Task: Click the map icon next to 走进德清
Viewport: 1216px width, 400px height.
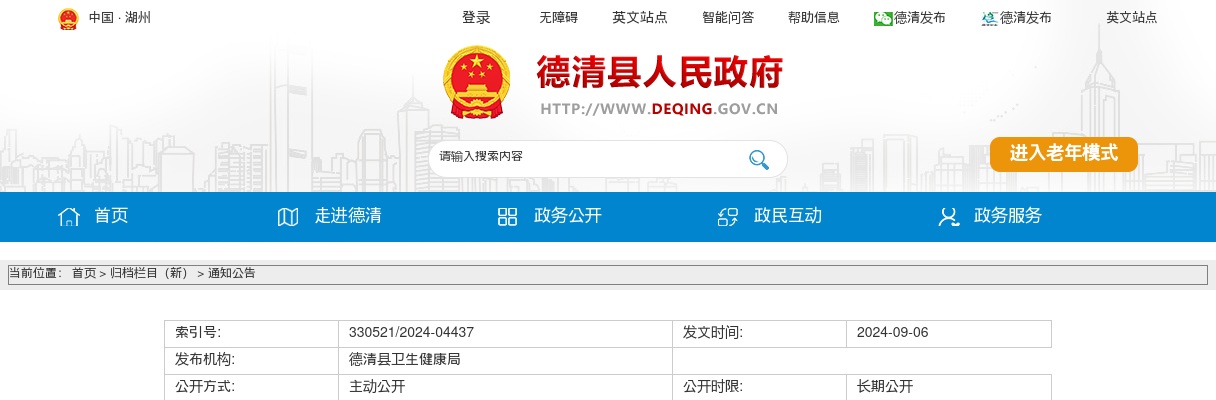Action: [288, 217]
